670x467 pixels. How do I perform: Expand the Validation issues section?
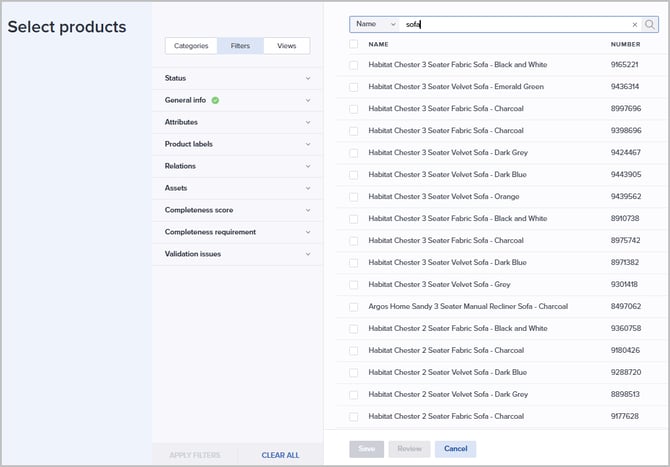tap(238, 254)
